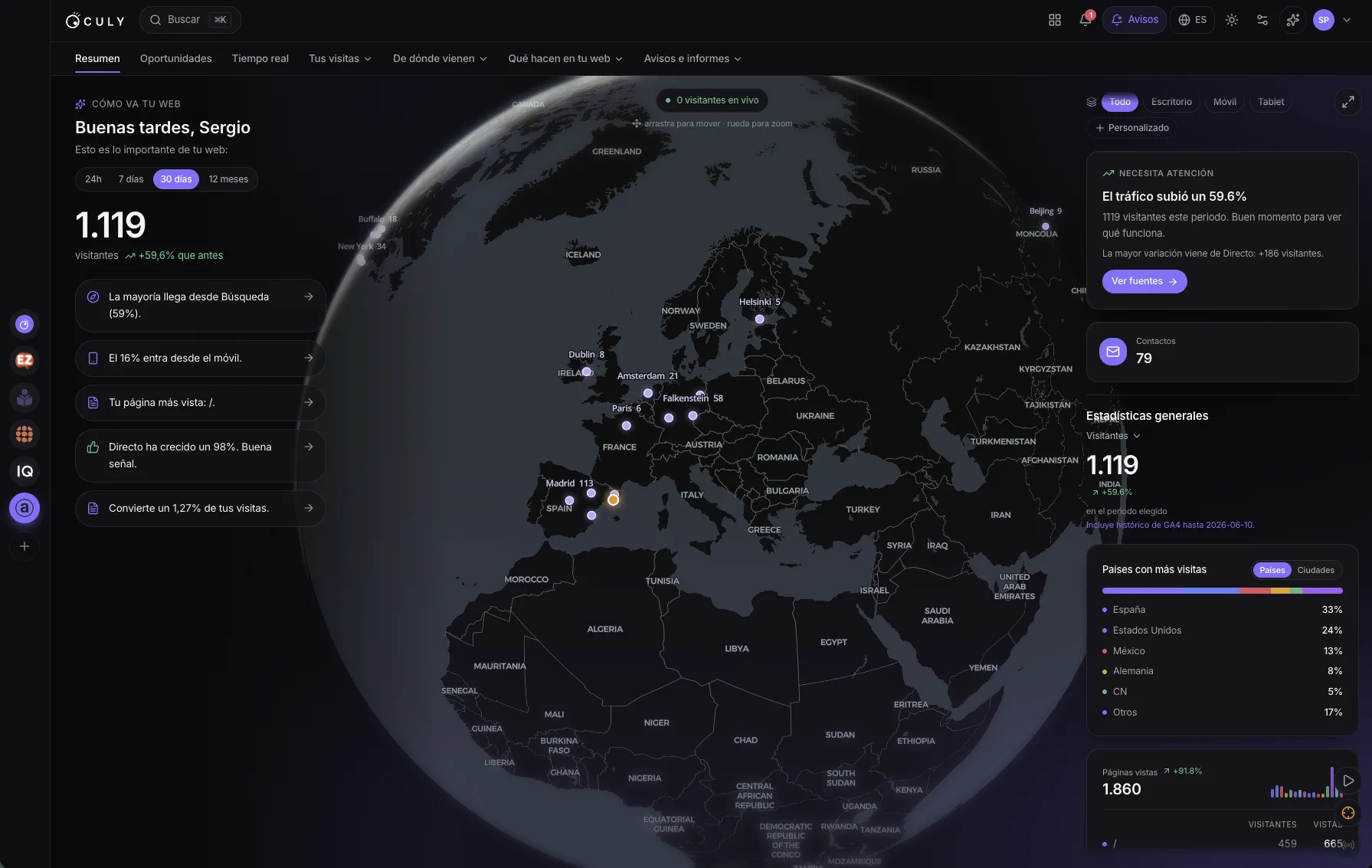Open the orange dots grid app in sidebar
The image size is (1372, 868).
(x=25, y=434)
